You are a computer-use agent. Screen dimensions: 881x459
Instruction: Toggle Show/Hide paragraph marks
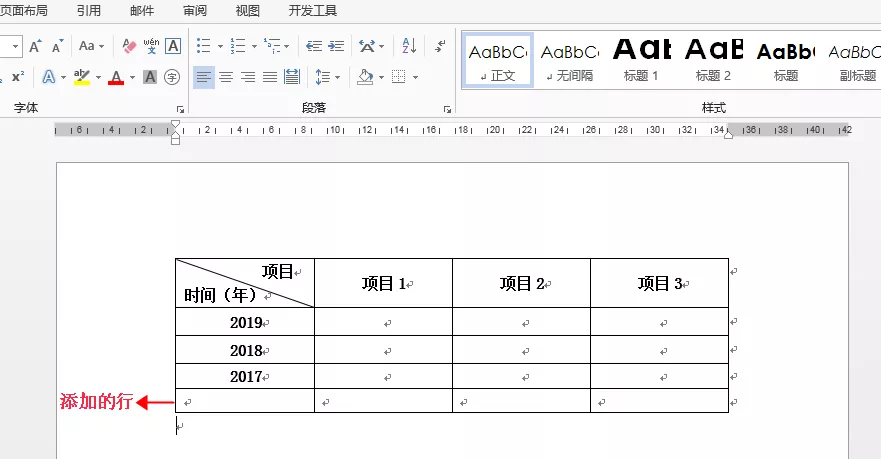pyautogui.click(x=440, y=46)
